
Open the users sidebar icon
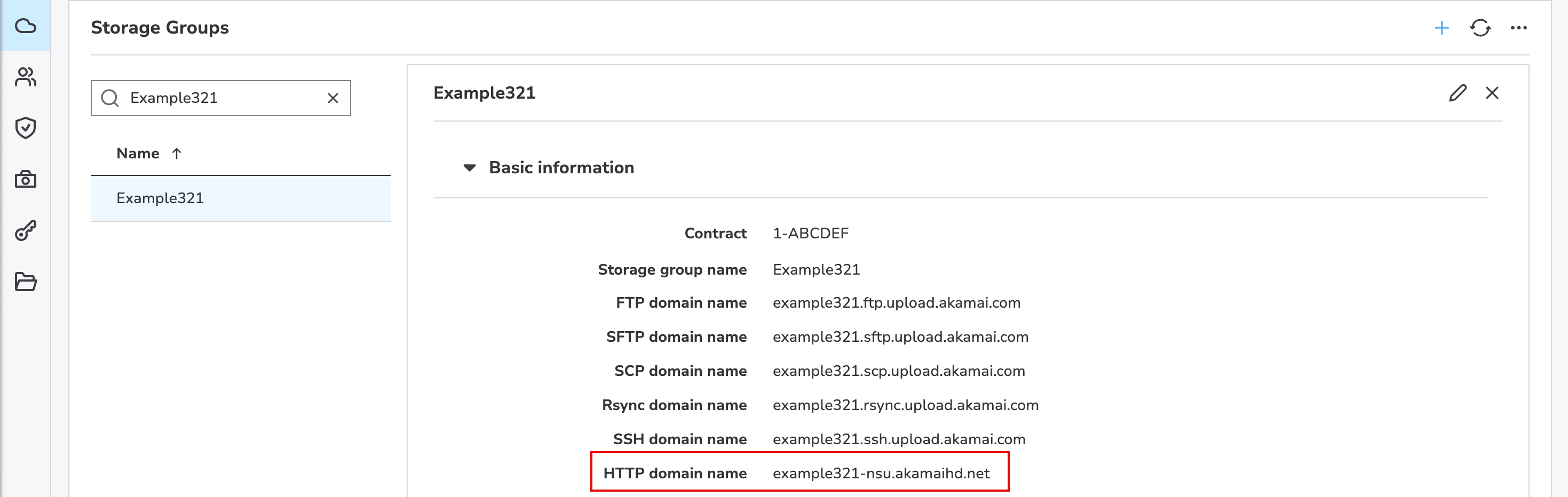[25, 77]
